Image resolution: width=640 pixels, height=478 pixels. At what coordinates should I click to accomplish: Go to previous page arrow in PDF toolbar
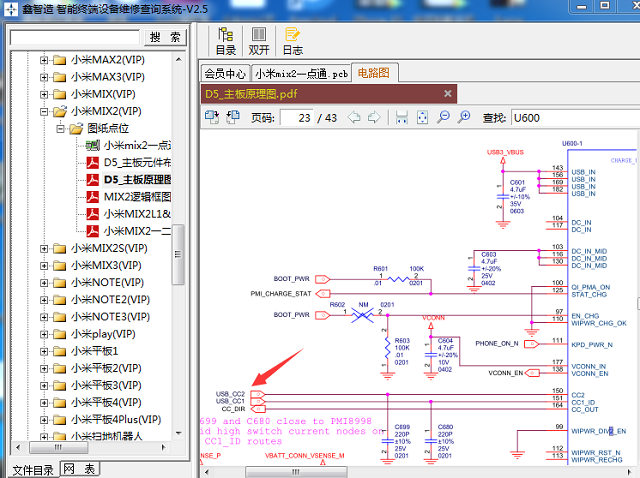(354, 118)
